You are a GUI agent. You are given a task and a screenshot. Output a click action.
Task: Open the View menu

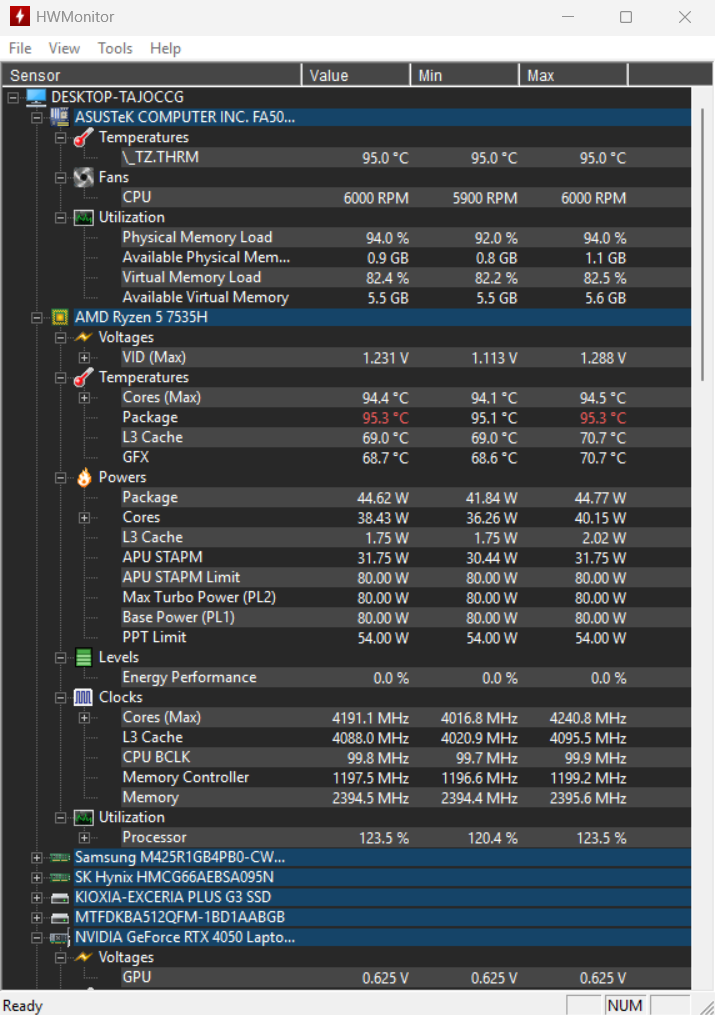pyautogui.click(x=64, y=49)
